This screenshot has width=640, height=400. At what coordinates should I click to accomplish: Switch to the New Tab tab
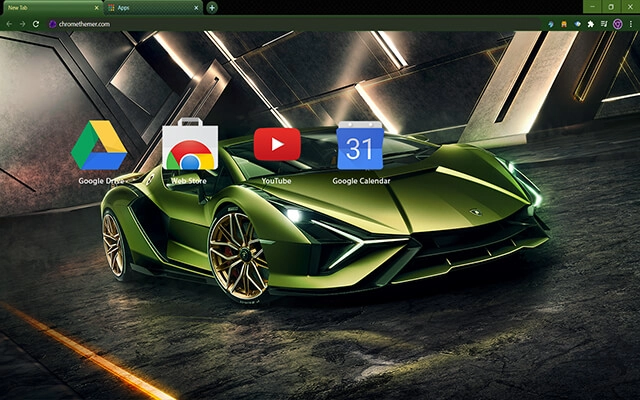[x=51, y=8]
